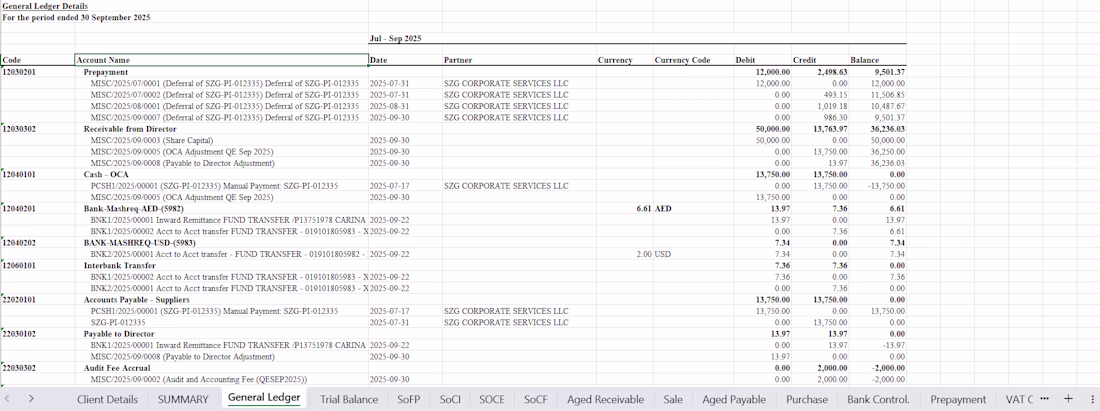Select the Jul - Sep 2025 header cell
The height and width of the screenshot is (411, 1100).
click(395, 39)
